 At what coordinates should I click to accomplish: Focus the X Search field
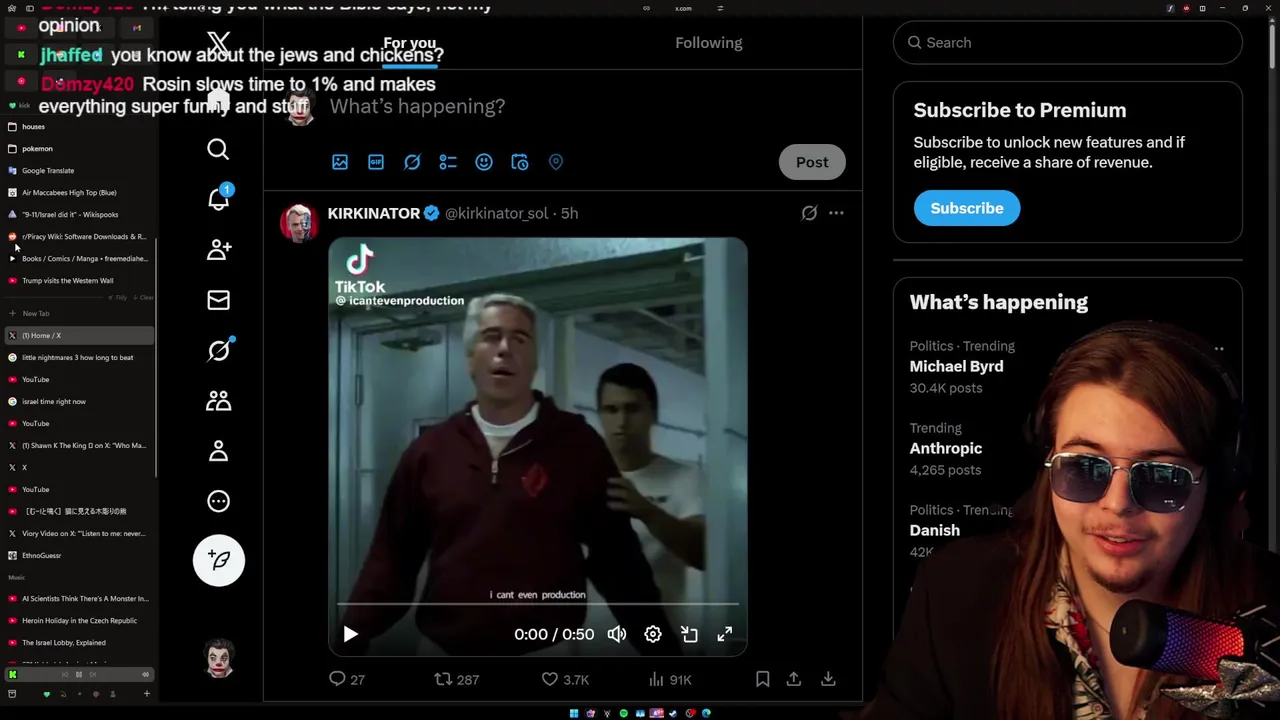tap(1068, 43)
